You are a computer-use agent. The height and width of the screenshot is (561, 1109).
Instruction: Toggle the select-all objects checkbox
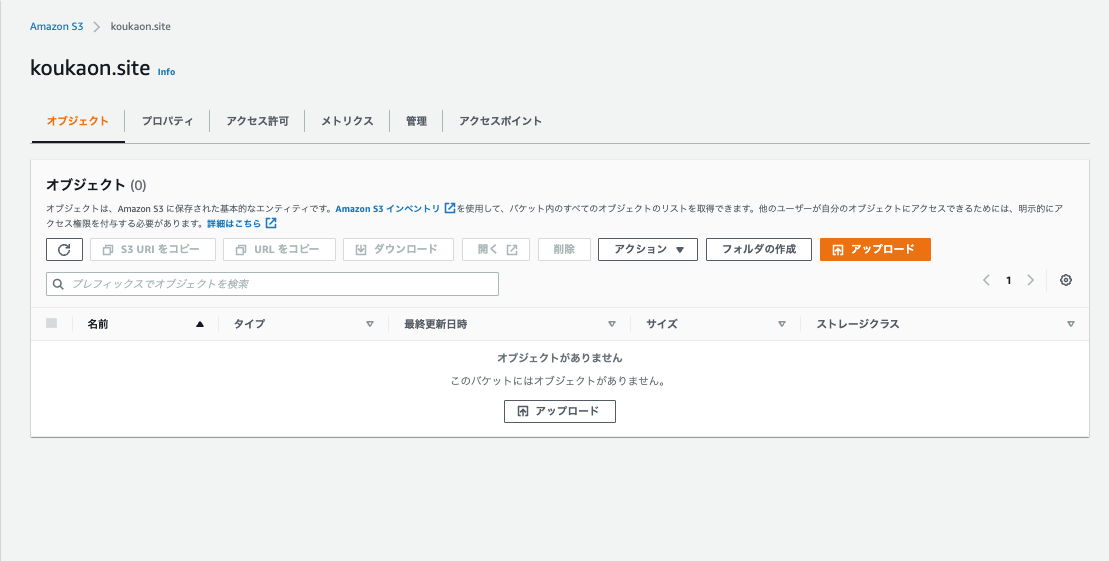click(52, 323)
